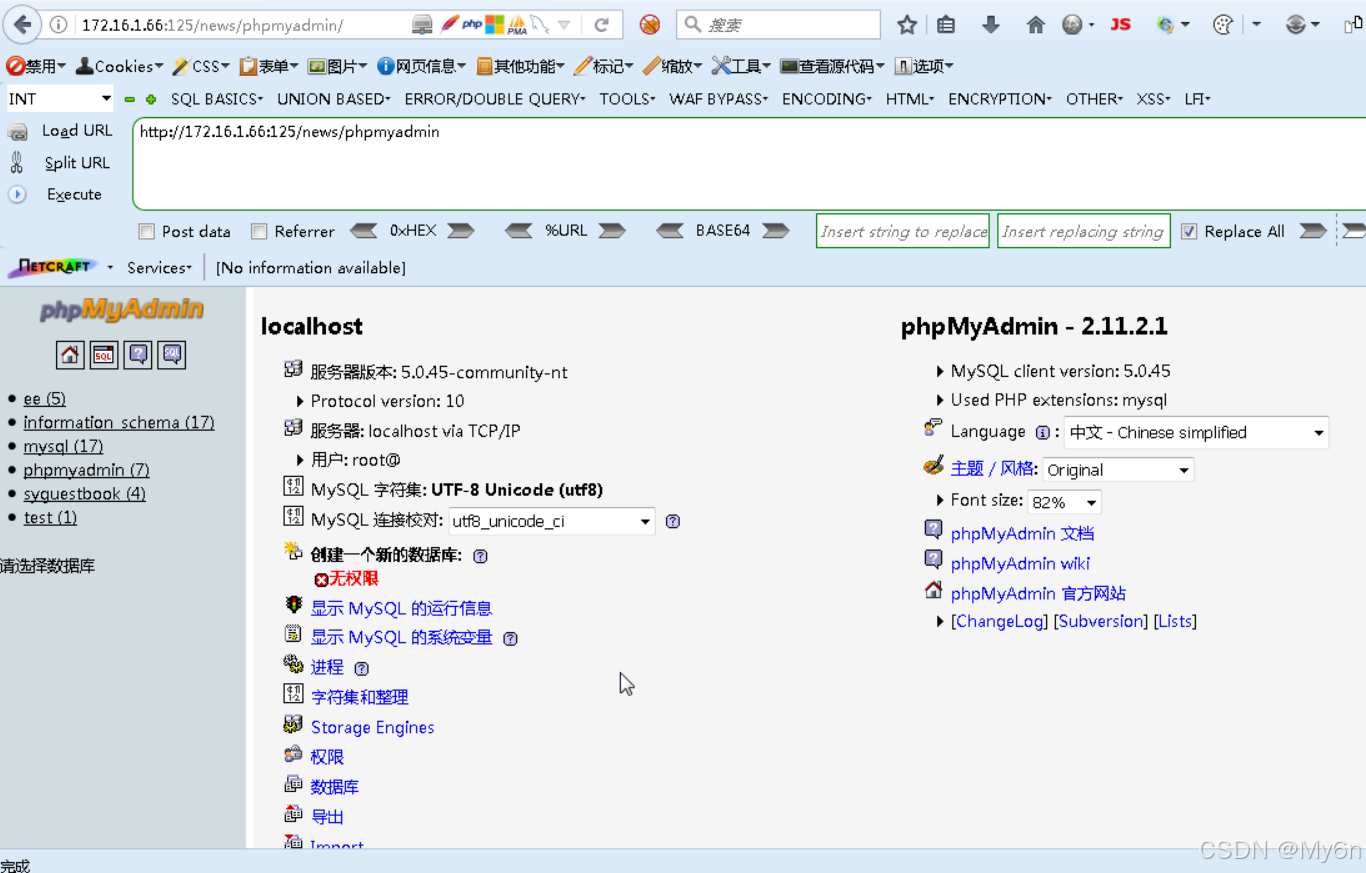
Task: Open the 导出 export link
Action: (x=327, y=817)
